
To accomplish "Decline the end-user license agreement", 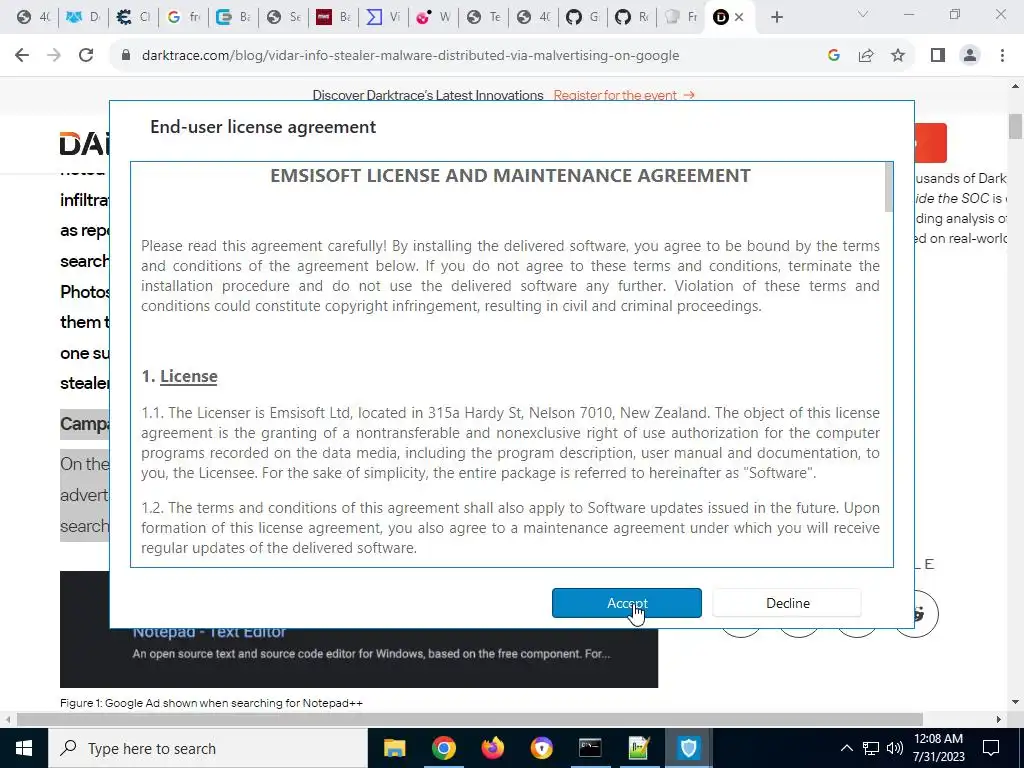I will point(787,603).
